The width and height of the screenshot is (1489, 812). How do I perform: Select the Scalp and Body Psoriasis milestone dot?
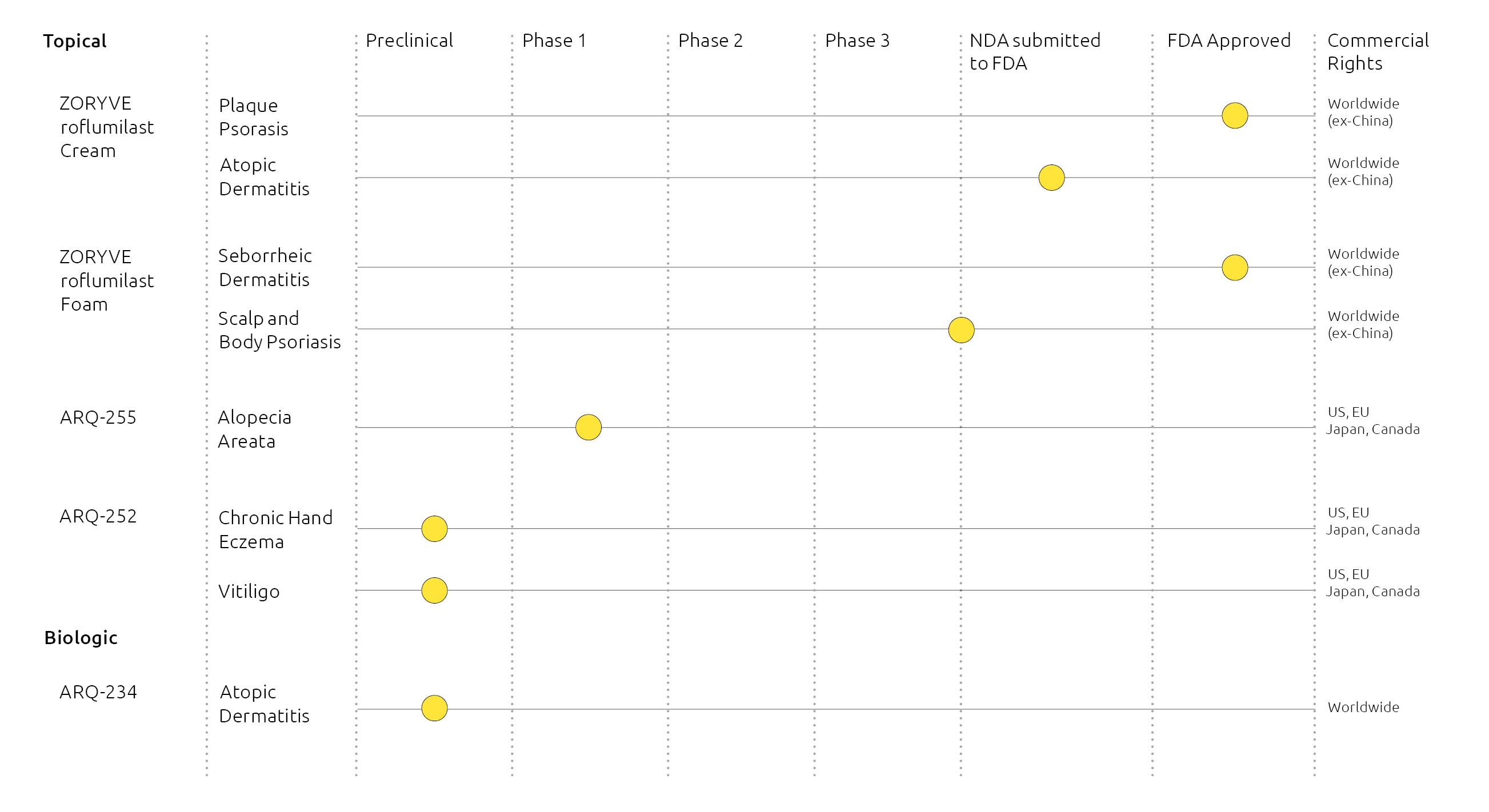click(960, 329)
